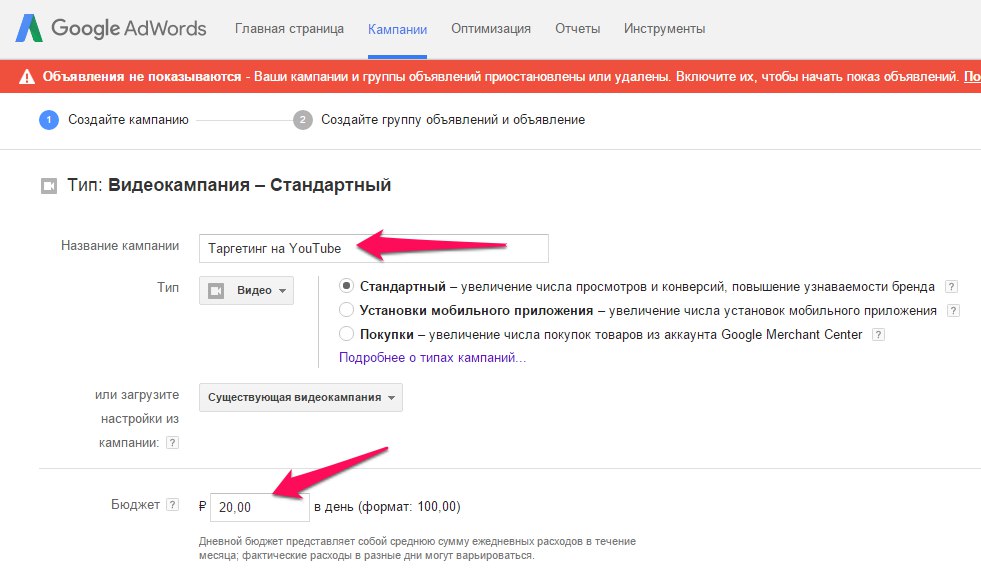Click step 2 circle for ad group creation
The width and height of the screenshot is (981, 570).
click(x=303, y=120)
